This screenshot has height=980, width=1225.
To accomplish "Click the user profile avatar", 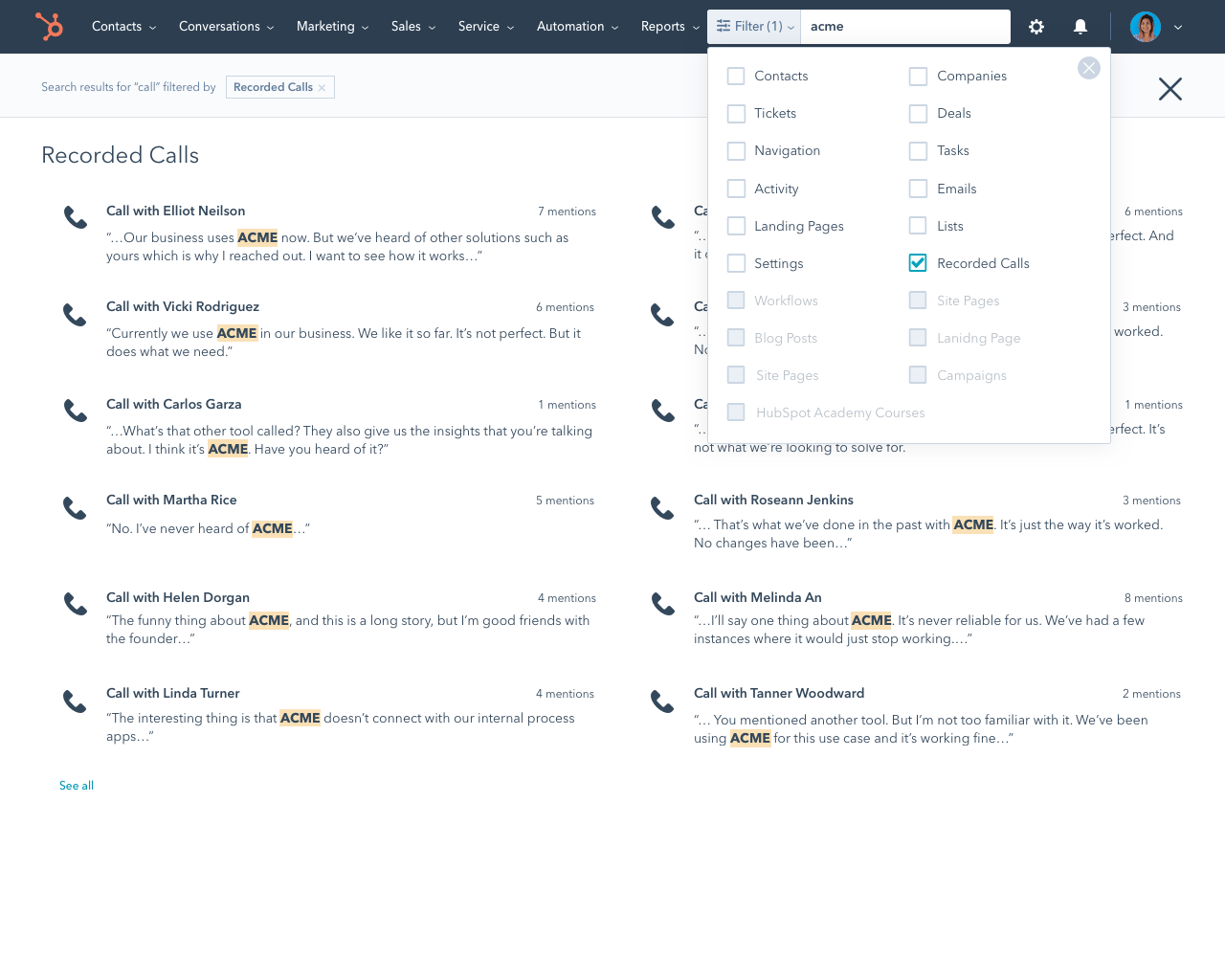I will click(1146, 27).
